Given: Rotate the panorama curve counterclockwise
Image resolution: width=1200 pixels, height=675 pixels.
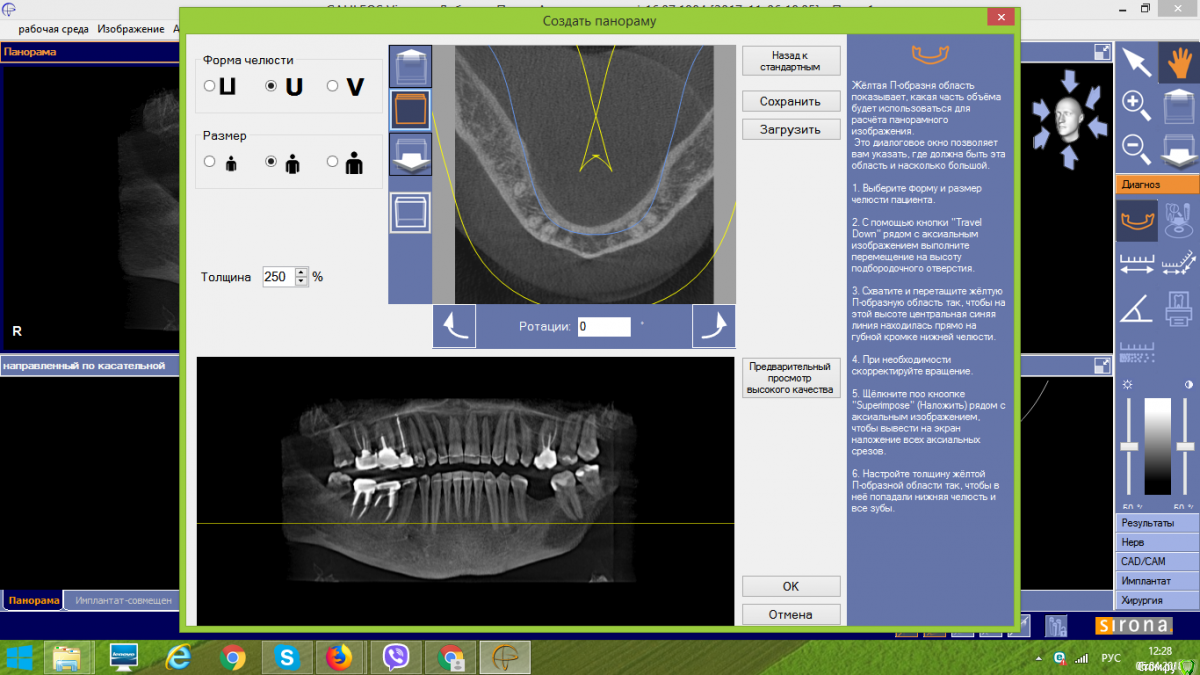Looking at the screenshot, I should pos(454,327).
